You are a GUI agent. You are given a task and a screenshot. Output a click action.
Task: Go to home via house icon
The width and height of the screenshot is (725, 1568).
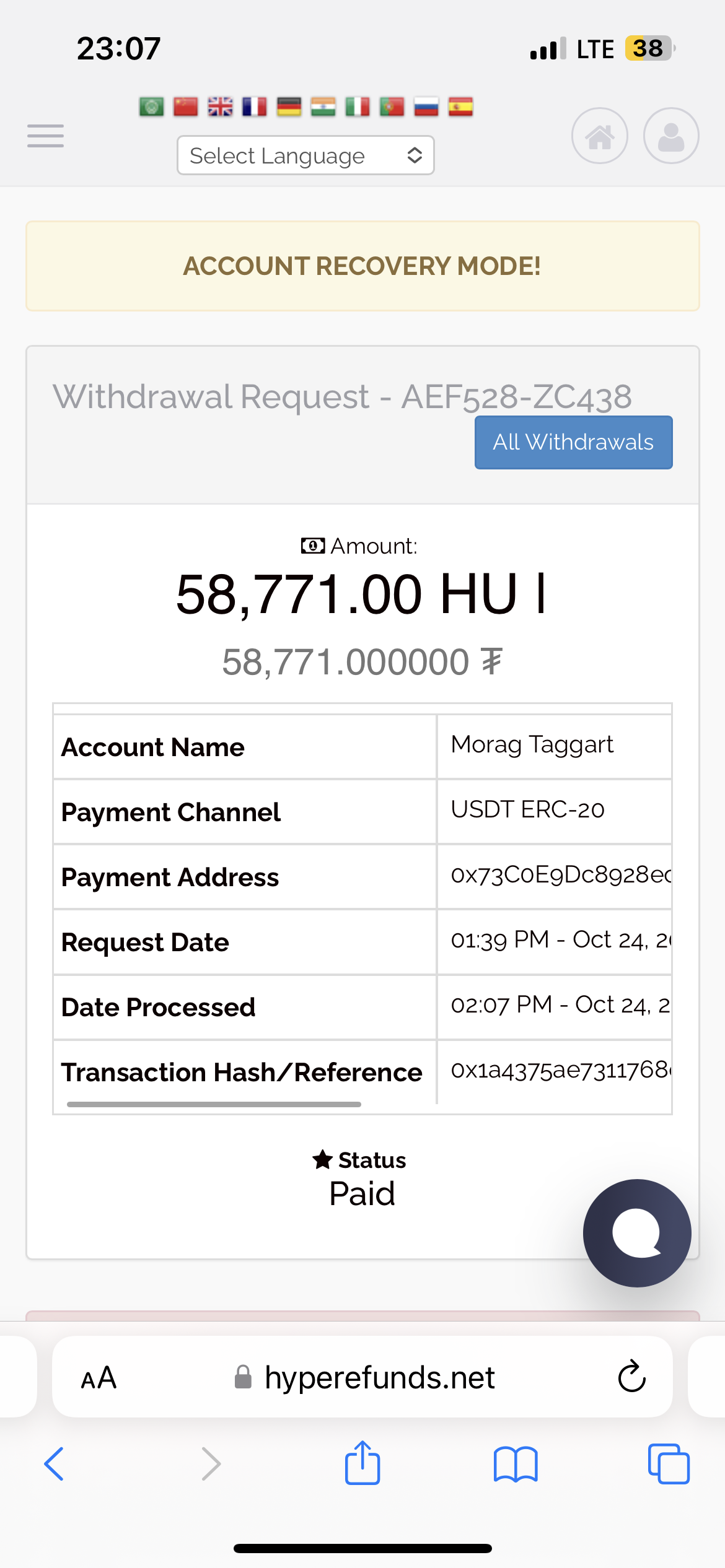point(600,136)
